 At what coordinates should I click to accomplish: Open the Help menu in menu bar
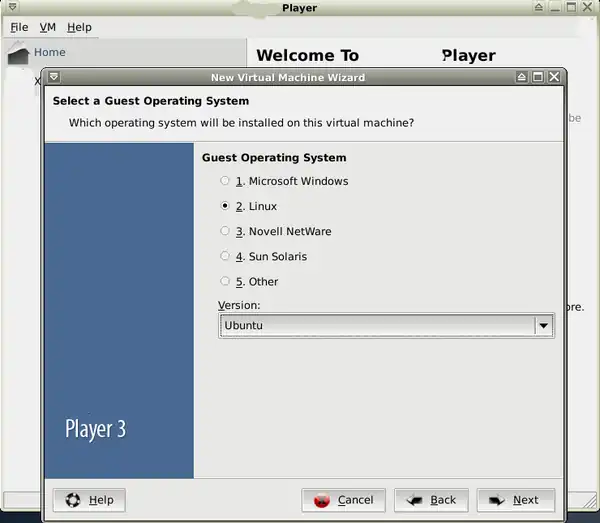pyautogui.click(x=79, y=27)
